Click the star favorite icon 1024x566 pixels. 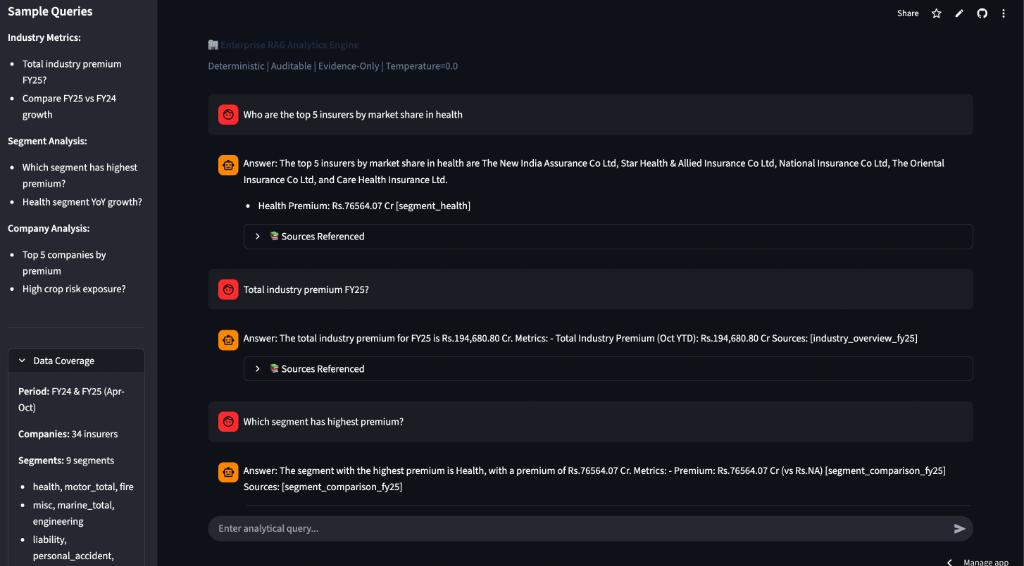point(937,13)
